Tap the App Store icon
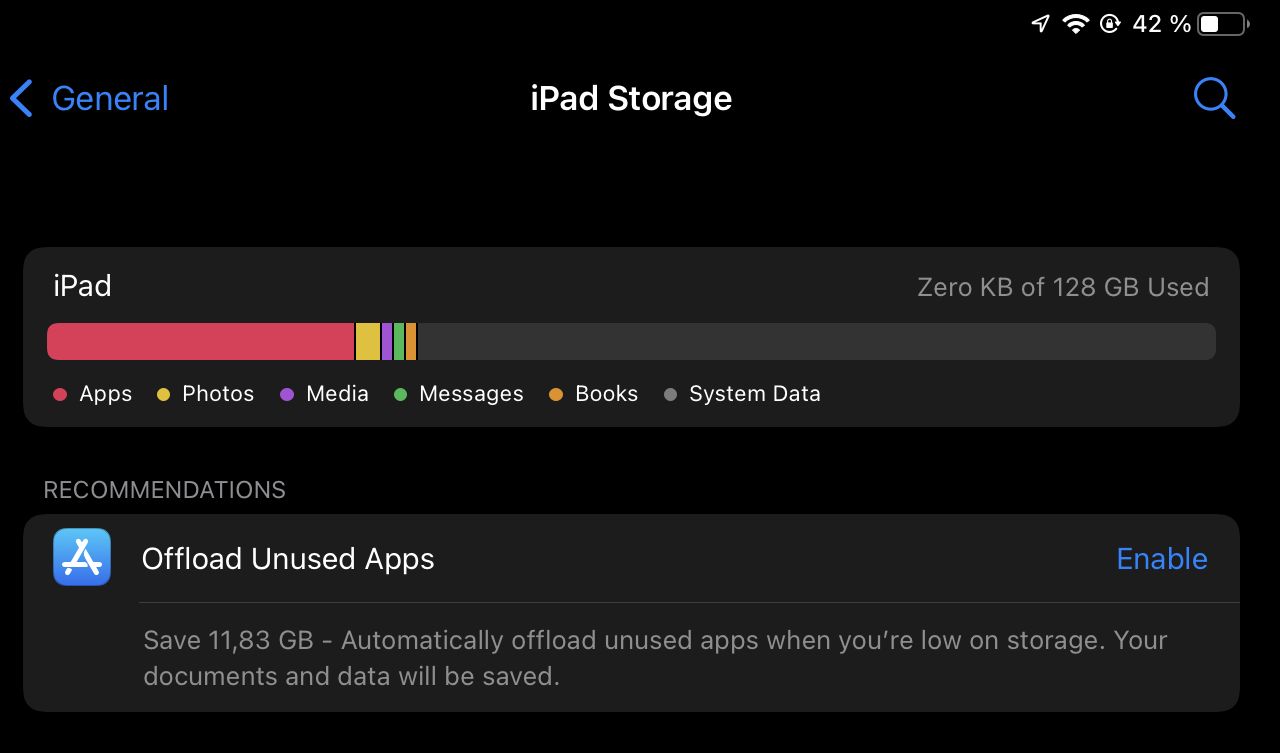Image resolution: width=1280 pixels, height=753 pixels. tap(82, 558)
